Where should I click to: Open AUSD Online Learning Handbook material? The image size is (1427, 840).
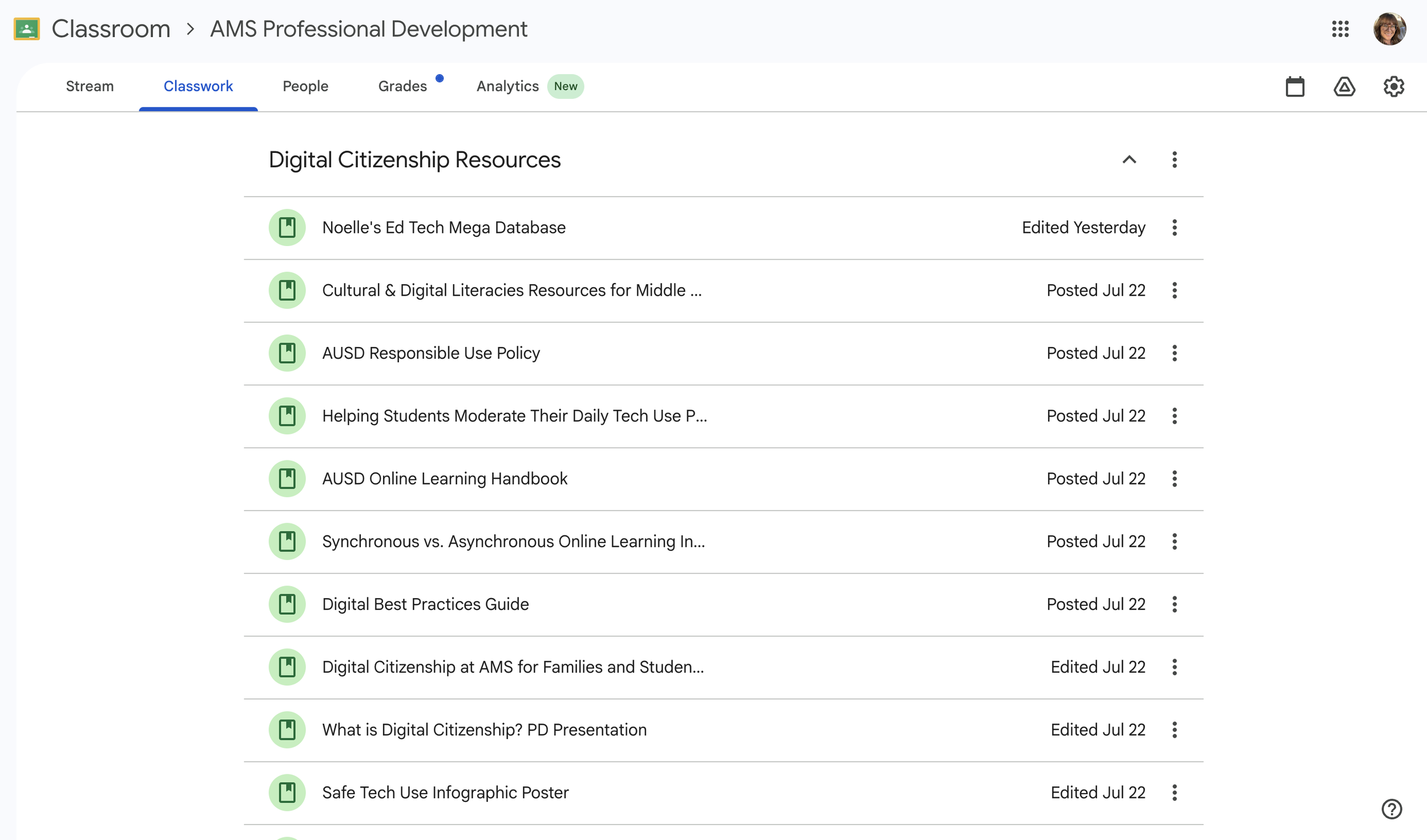click(445, 479)
